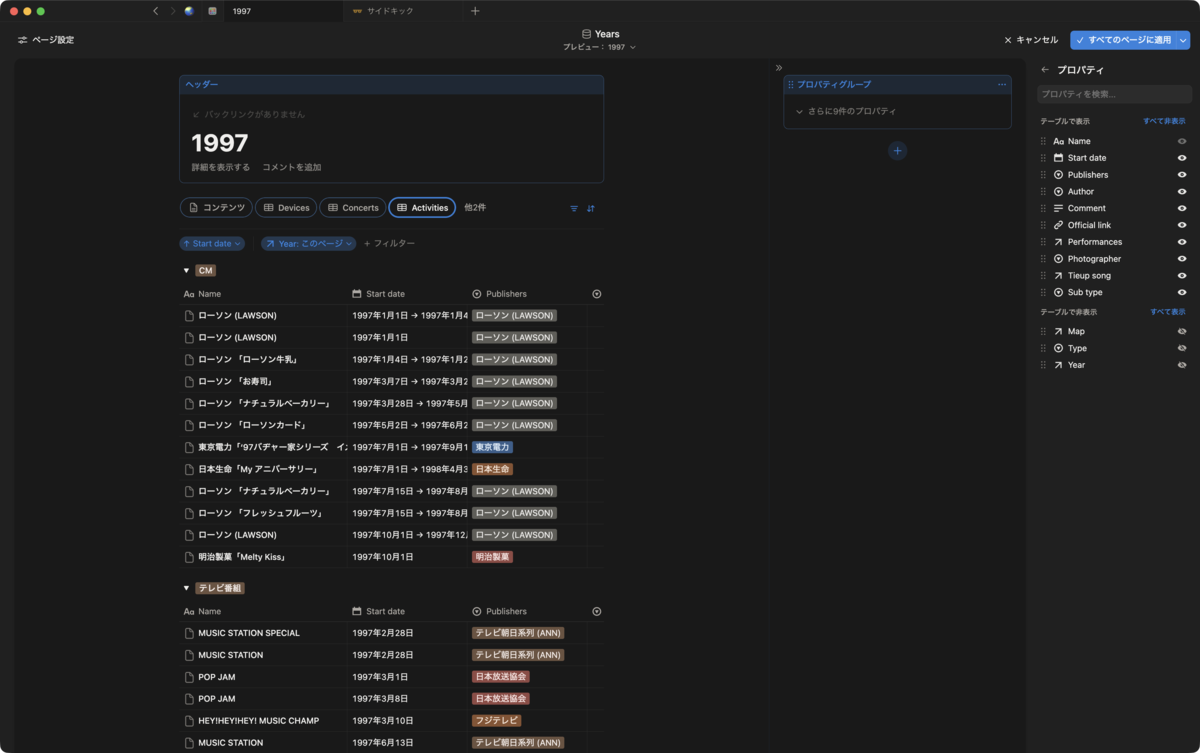Hide the Official link property
Image resolution: width=1200 pixels, height=753 pixels.
pyautogui.click(x=1182, y=225)
